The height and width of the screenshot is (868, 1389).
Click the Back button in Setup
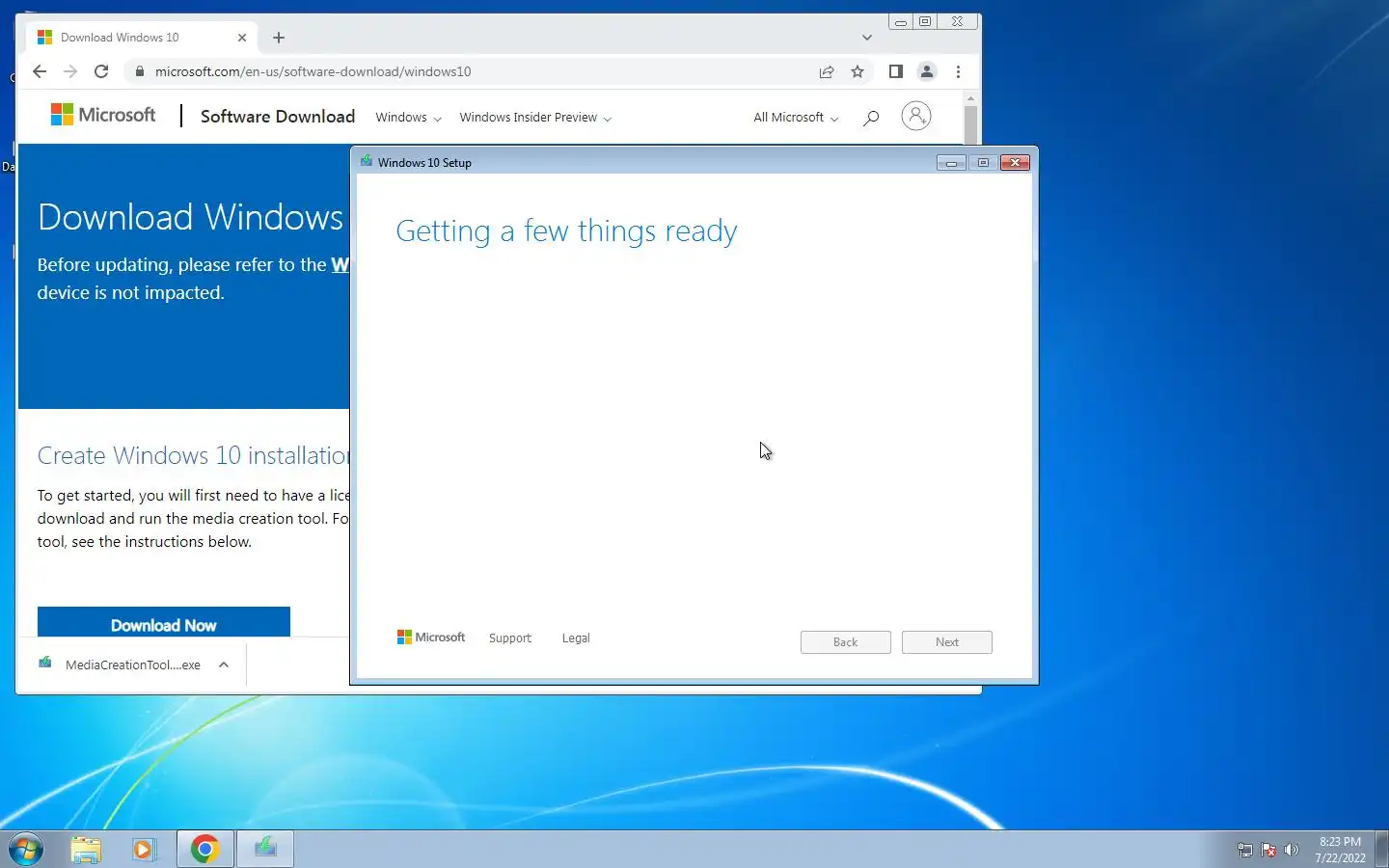click(846, 642)
